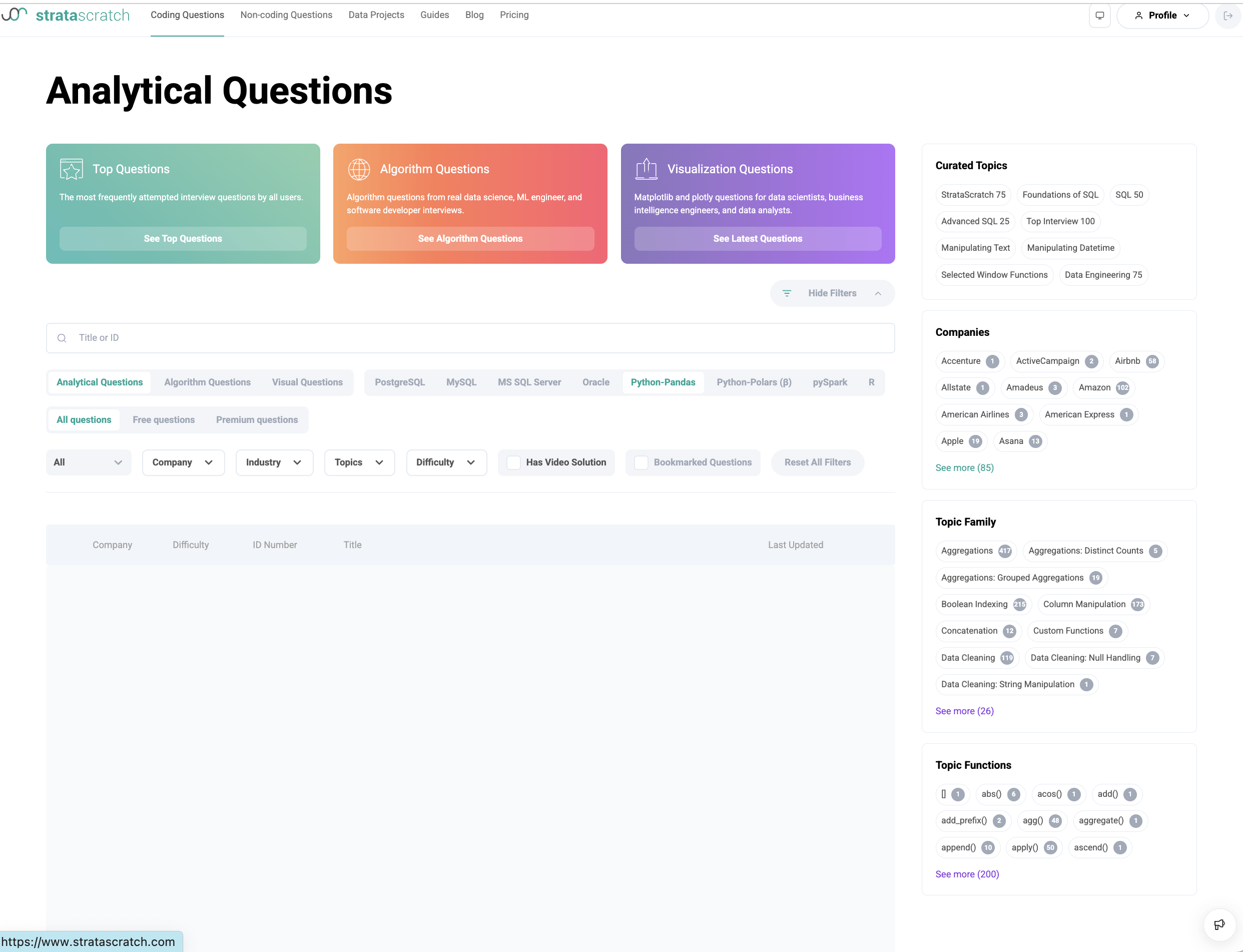Click the Algorithm Questions globe icon

[x=359, y=169]
